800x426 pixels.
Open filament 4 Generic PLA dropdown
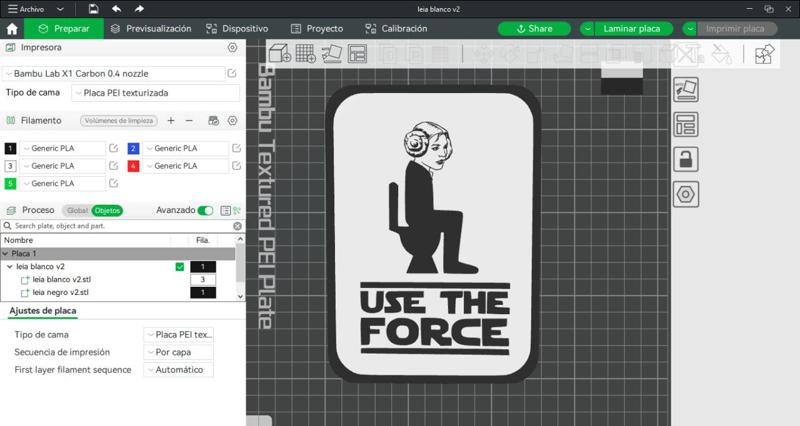186,166
